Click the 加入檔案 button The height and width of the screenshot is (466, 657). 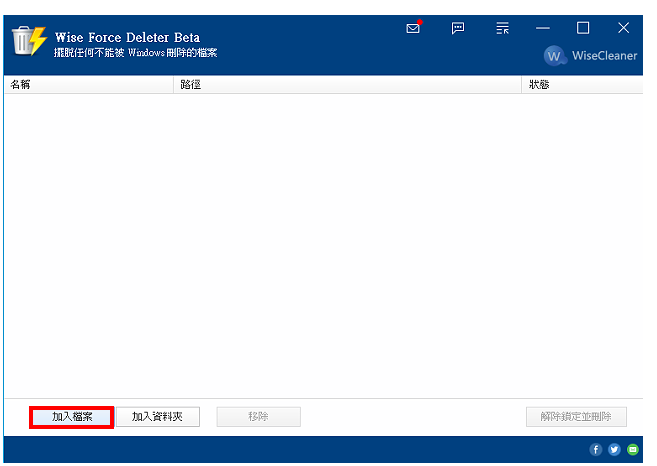click(72, 417)
